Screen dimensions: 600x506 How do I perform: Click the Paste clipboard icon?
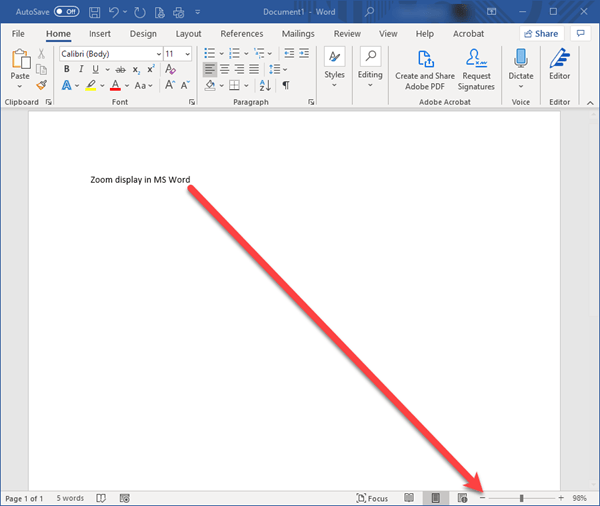tap(20, 62)
